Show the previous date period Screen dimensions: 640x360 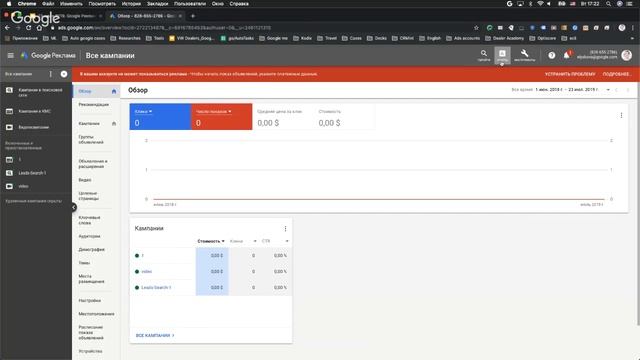click(617, 89)
